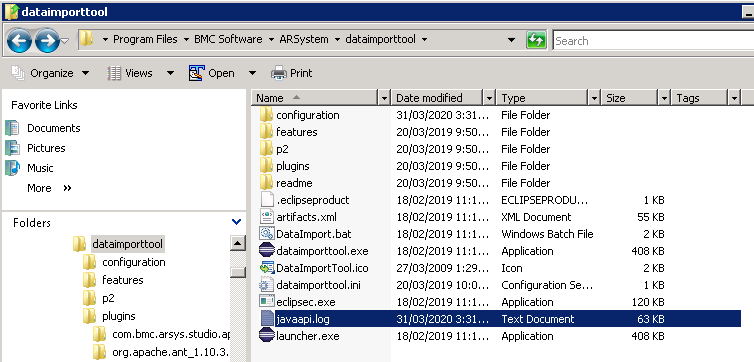This screenshot has width=754, height=362.
Task: Collapse the Folders pane chevron
Action: (236, 222)
